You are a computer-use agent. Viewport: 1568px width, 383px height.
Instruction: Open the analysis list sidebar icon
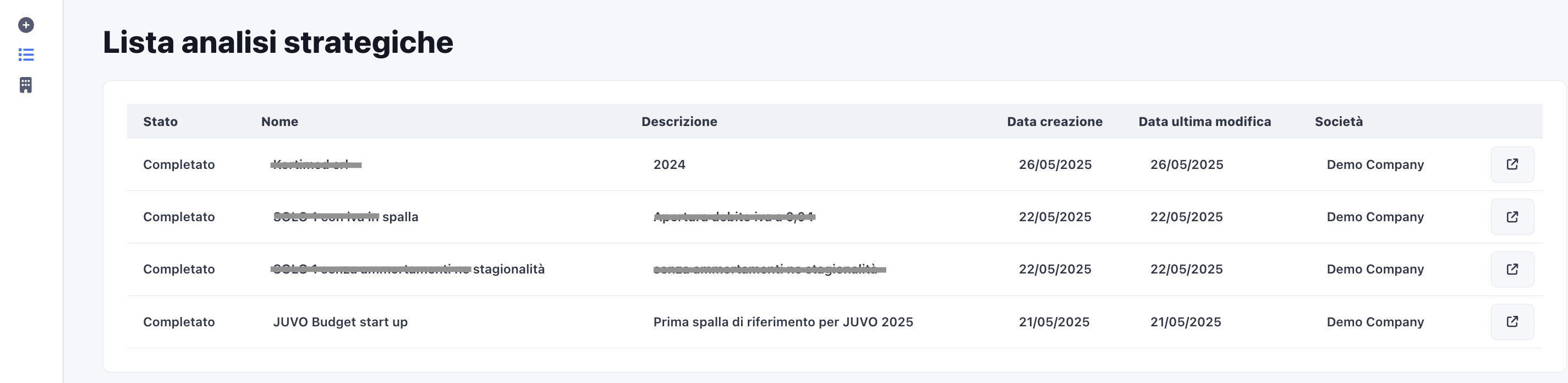coord(25,55)
